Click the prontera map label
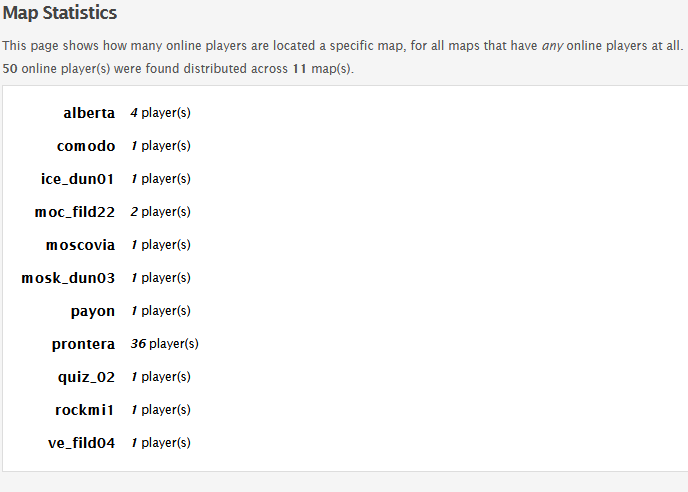This screenshot has height=492, width=688. pyautogui.click(x=83, y=344)
